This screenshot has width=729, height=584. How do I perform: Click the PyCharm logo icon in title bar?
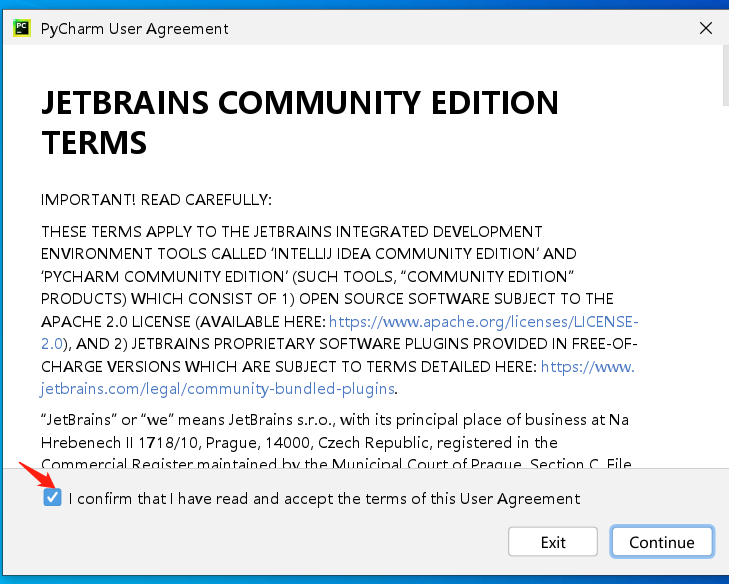pyautogui.click(x=22, y=28)
